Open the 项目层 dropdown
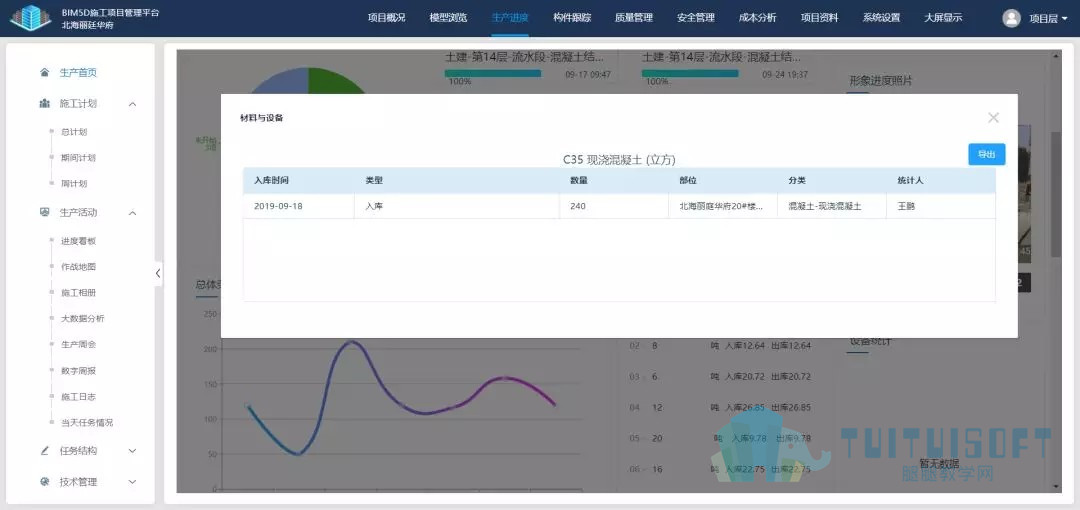 [1048, 19]
